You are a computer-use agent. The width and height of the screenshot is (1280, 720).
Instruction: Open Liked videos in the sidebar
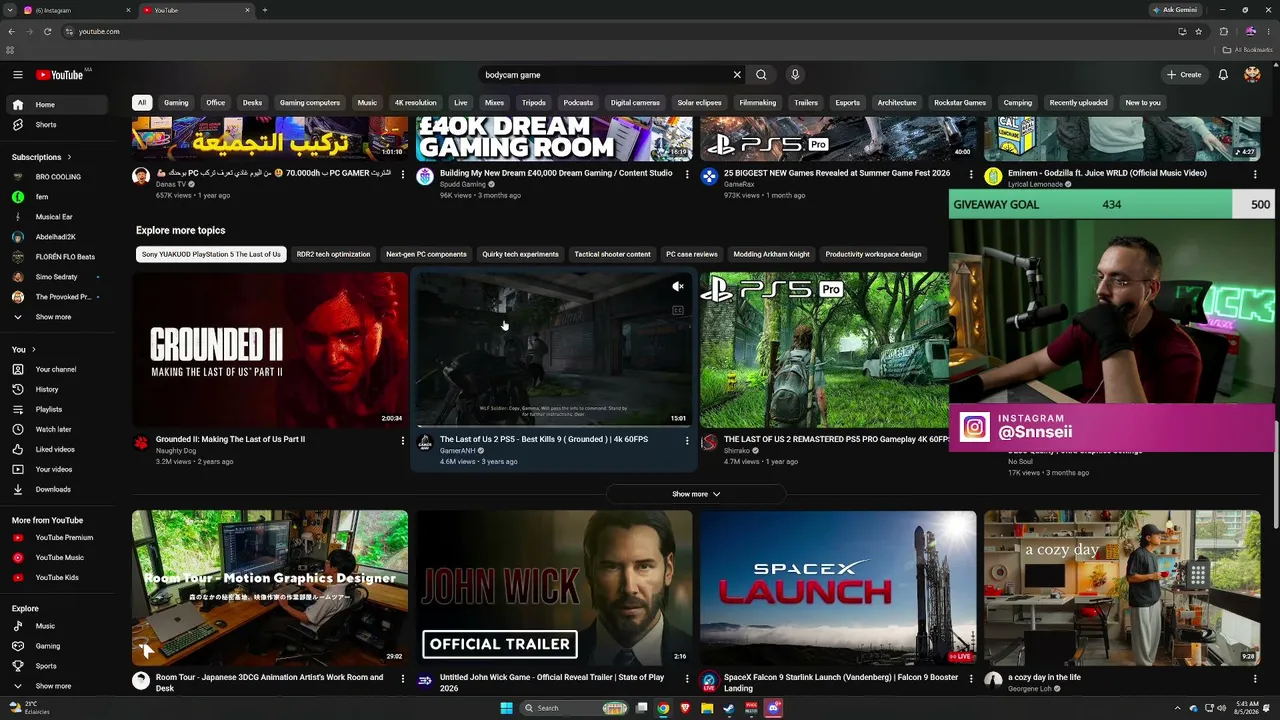point(58,449)
